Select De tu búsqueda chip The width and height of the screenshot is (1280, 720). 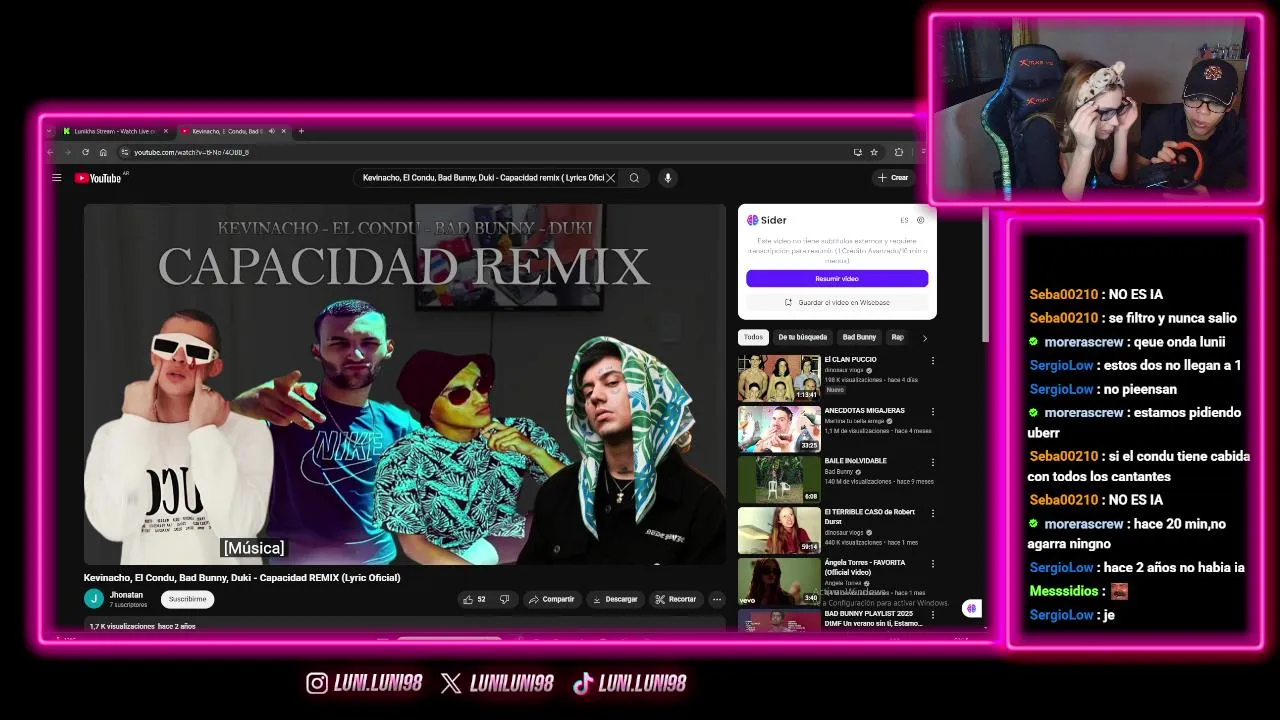(803, 337)
